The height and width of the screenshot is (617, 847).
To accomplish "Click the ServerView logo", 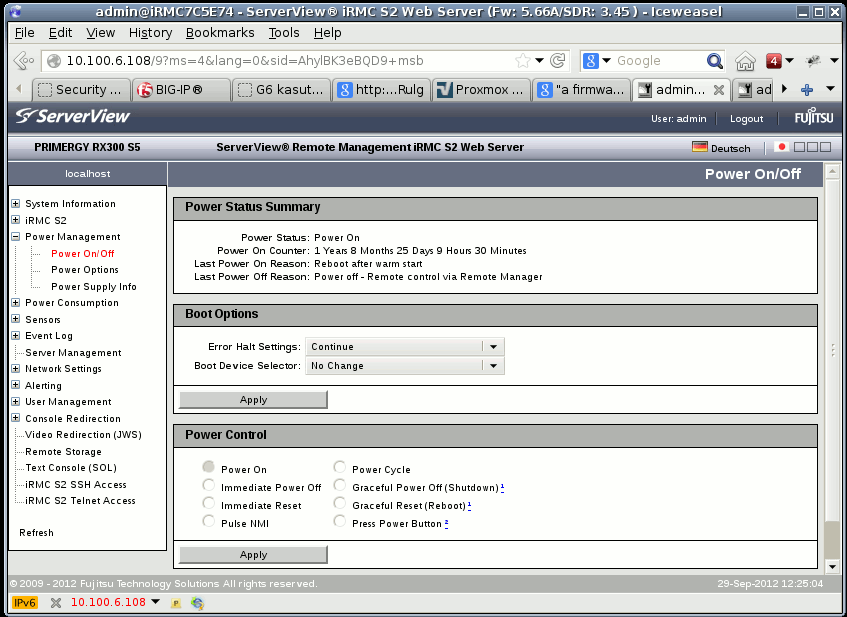I will pyautogui.click(x=73, y=116).
